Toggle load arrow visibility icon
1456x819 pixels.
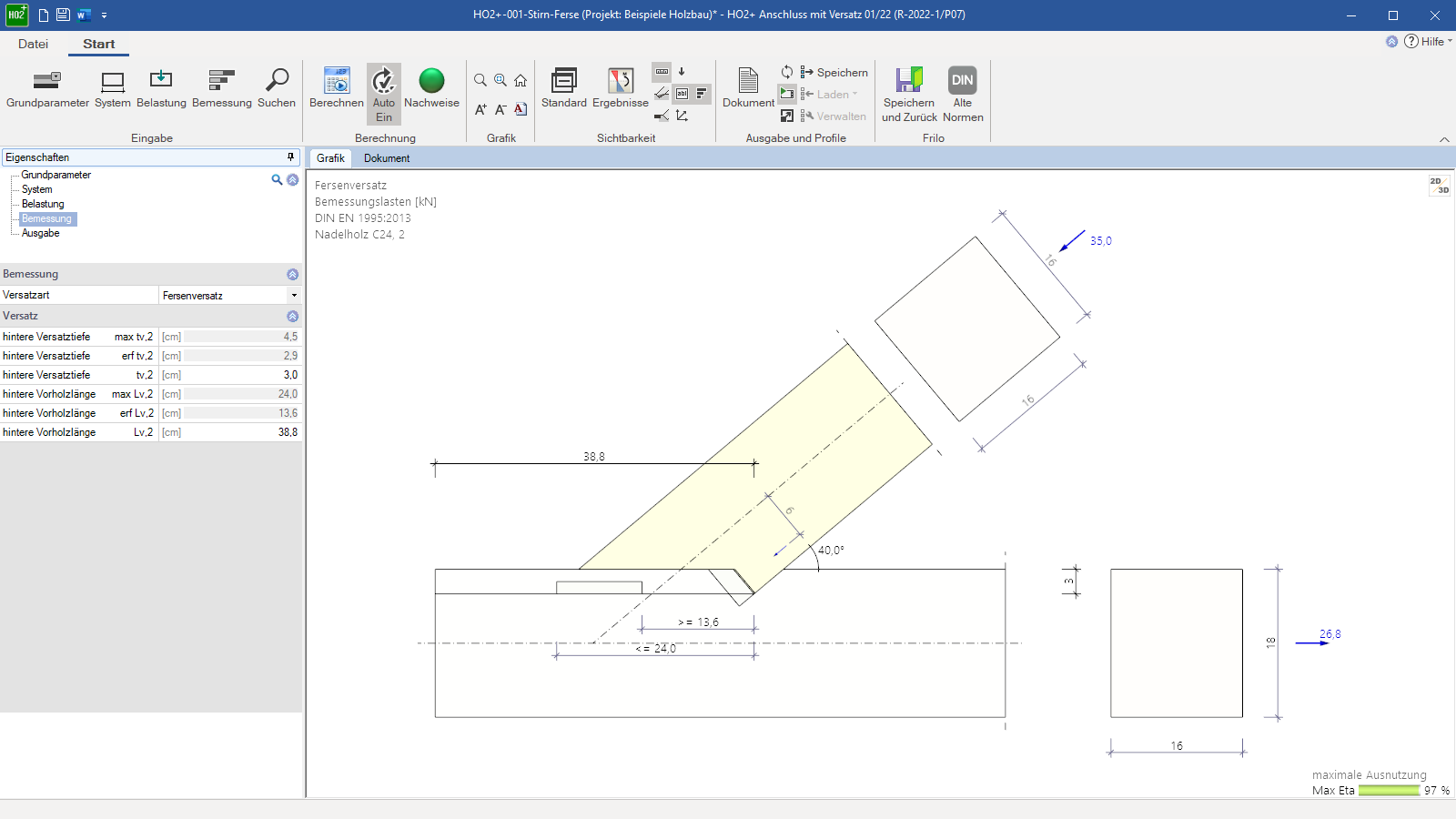(682, 71)
